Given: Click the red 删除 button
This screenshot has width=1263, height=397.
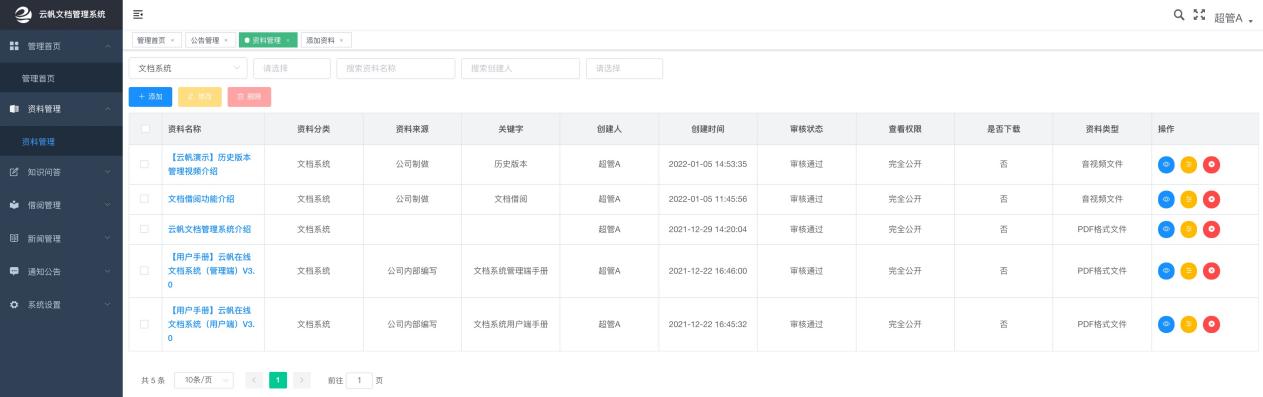Looking at the screenshot, I should [249, 96].
